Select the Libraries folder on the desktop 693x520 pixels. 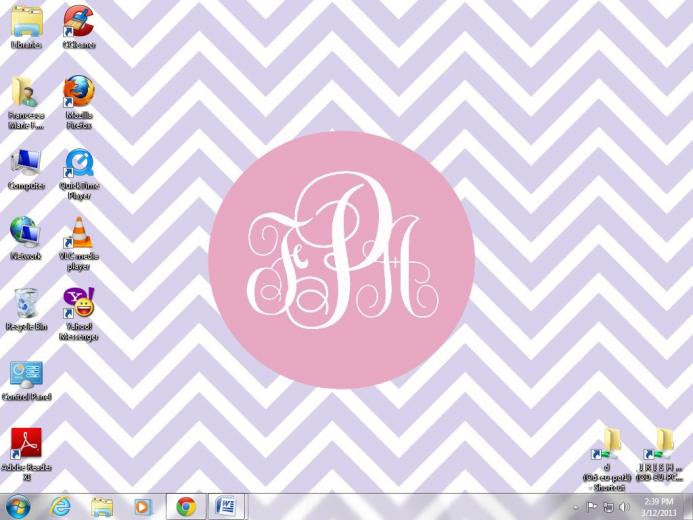[26, 21]
